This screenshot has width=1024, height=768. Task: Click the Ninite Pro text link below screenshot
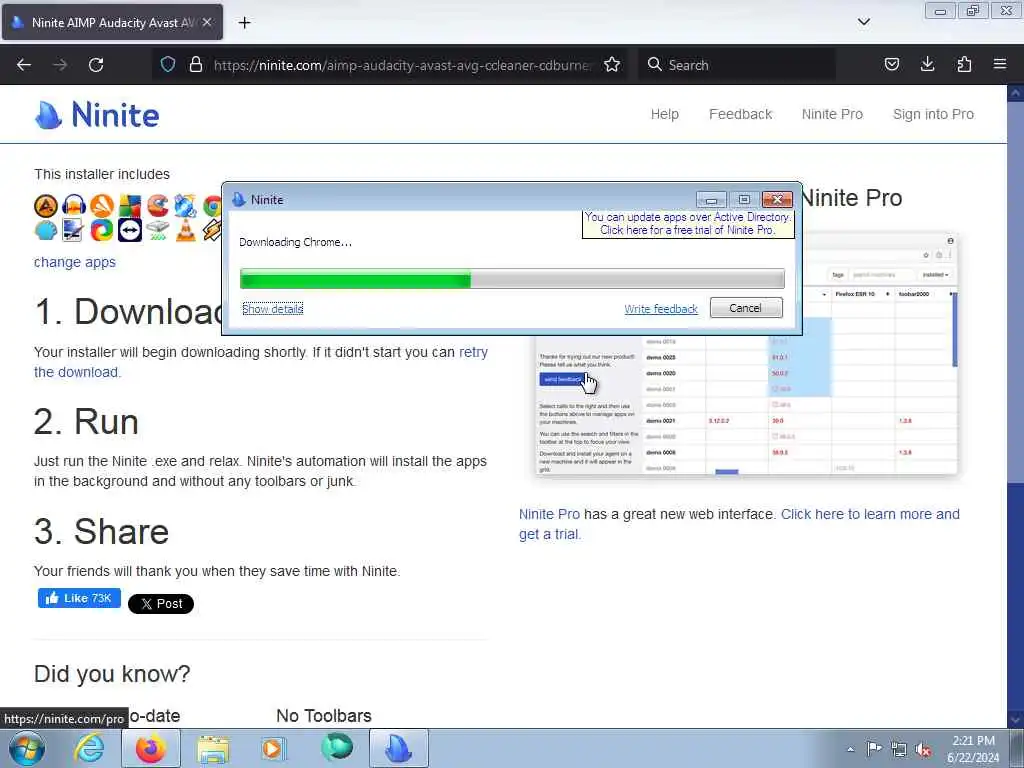pyautogui.click(x=549, y=515)
